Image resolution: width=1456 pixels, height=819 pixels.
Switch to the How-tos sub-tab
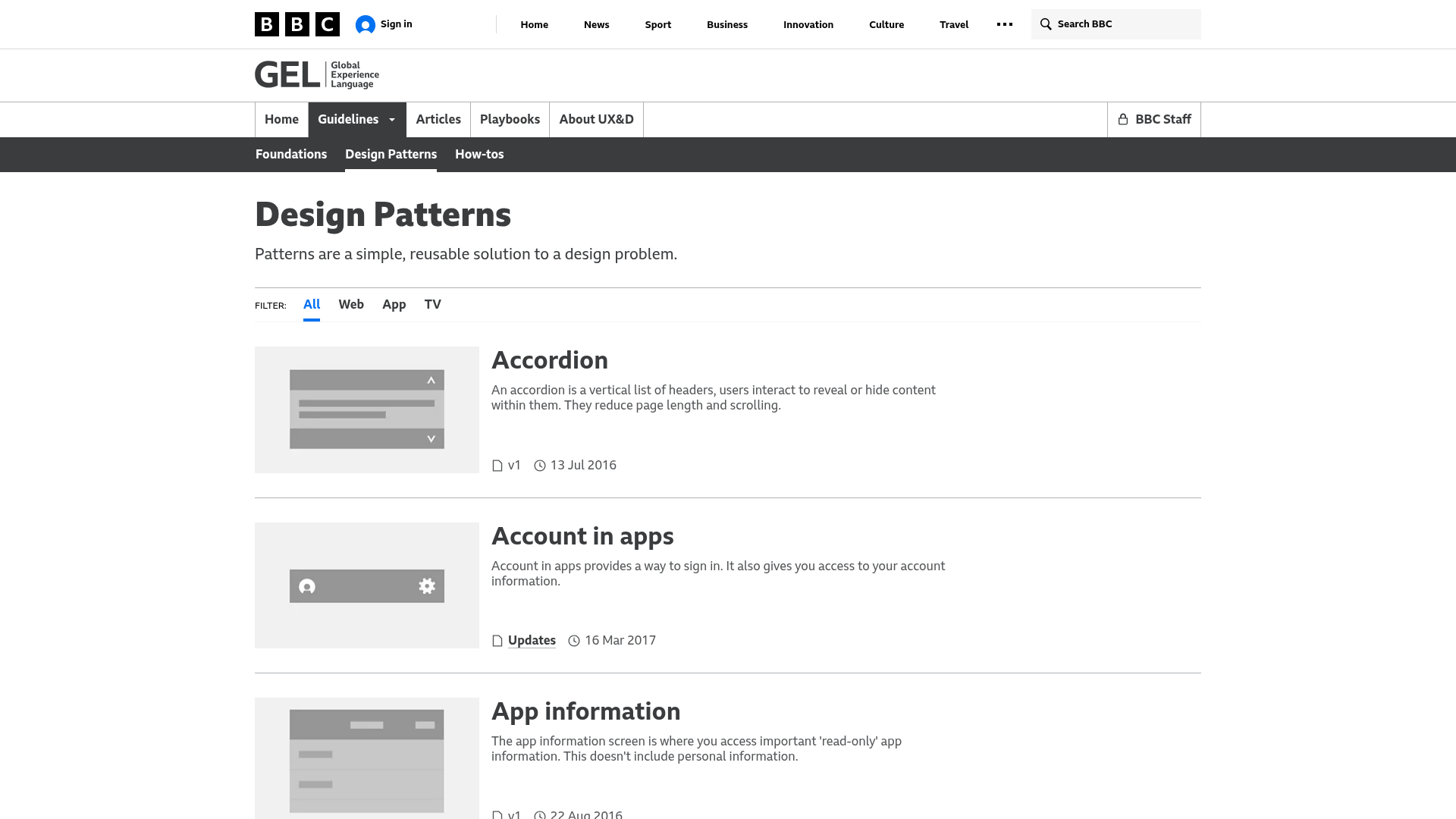(479, 154)
